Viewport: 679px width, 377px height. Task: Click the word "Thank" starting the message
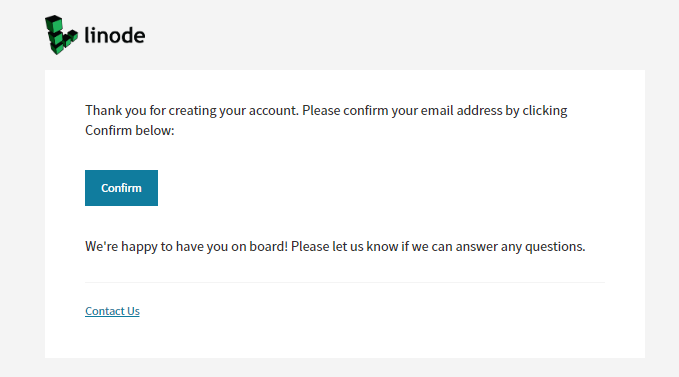coord(103,110)
